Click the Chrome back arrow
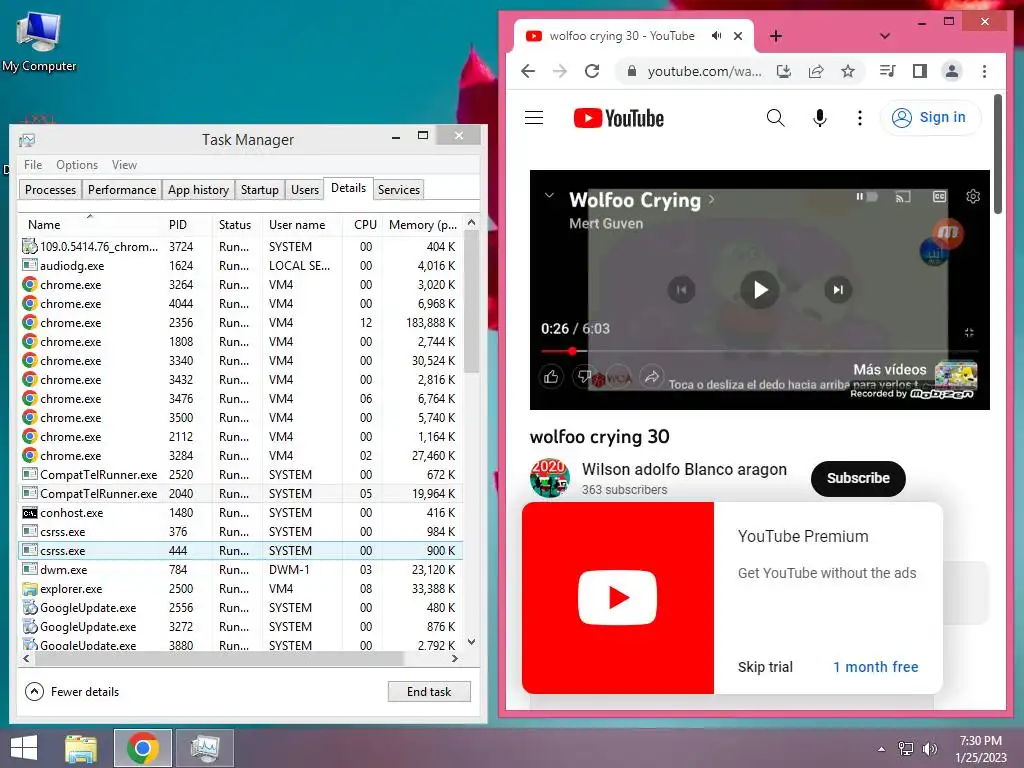This screenshot has width=1024, height=768. [x=528, y=71]
